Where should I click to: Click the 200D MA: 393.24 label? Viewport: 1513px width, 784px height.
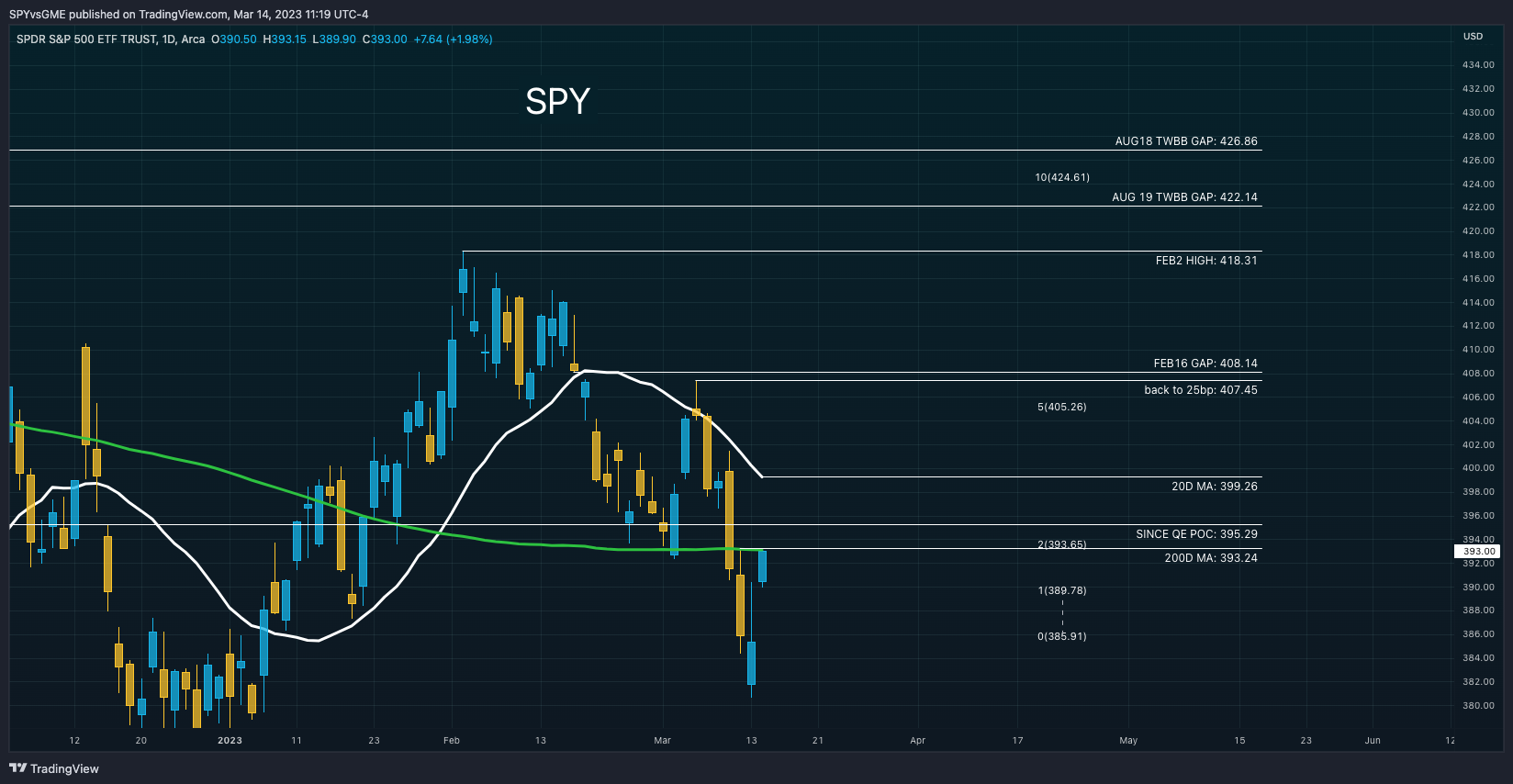1211,558
